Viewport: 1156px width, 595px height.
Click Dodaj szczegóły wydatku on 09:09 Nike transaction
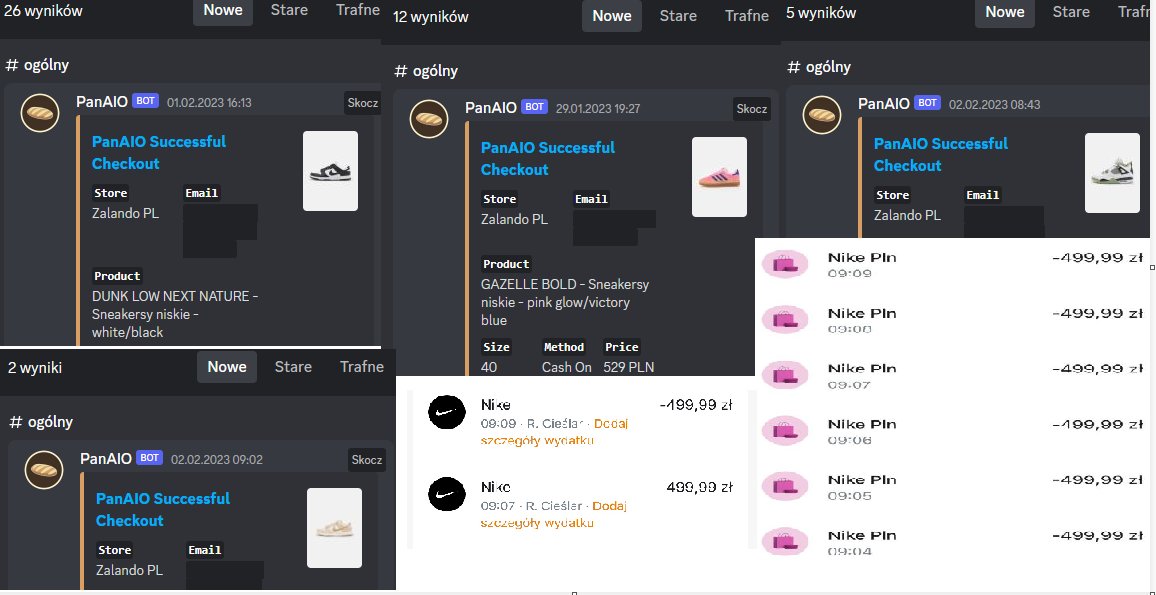tap(554, 433)
